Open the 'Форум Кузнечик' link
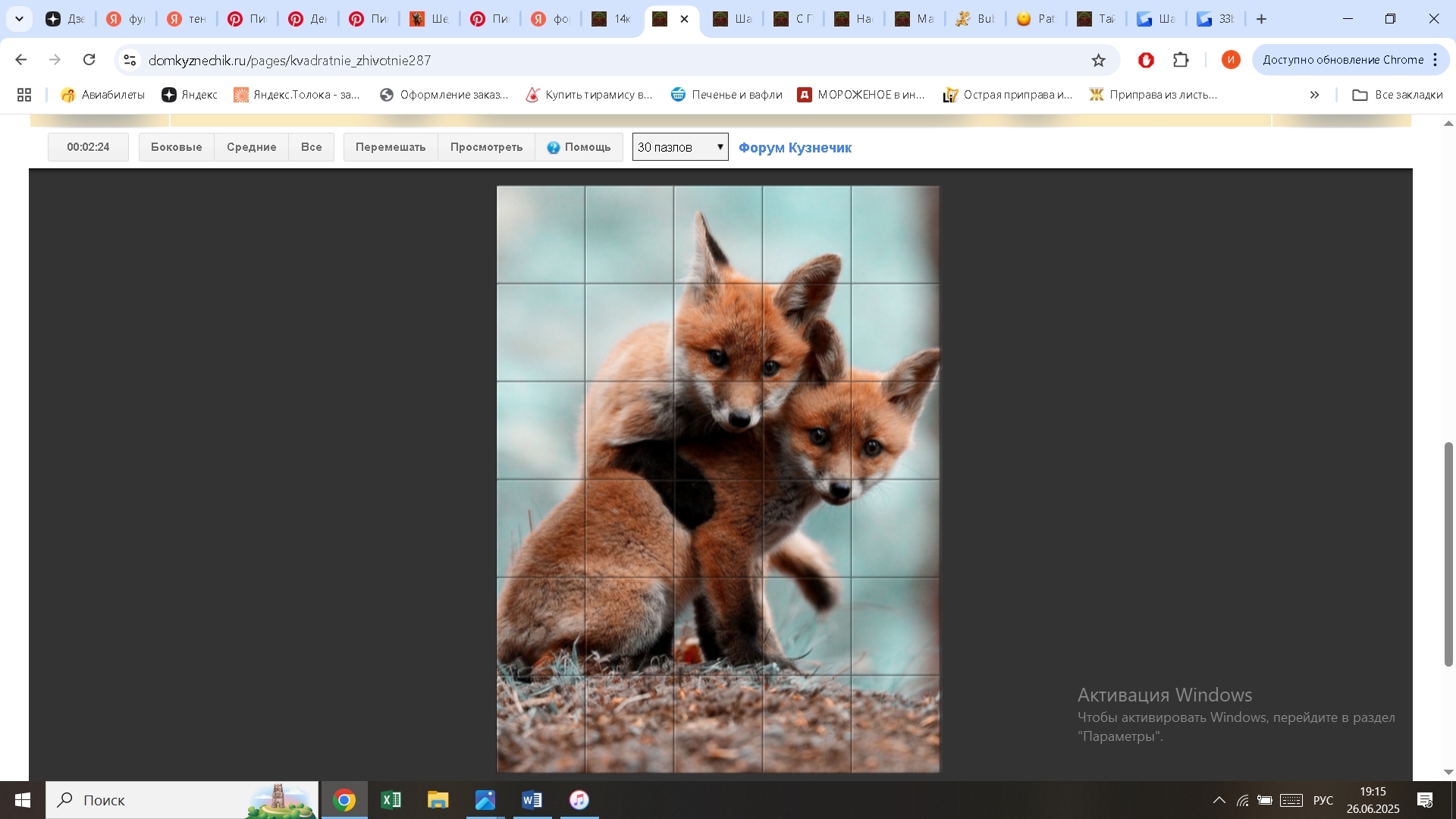Viewport: 1456px width, 819px height. (x=795, y=148)
